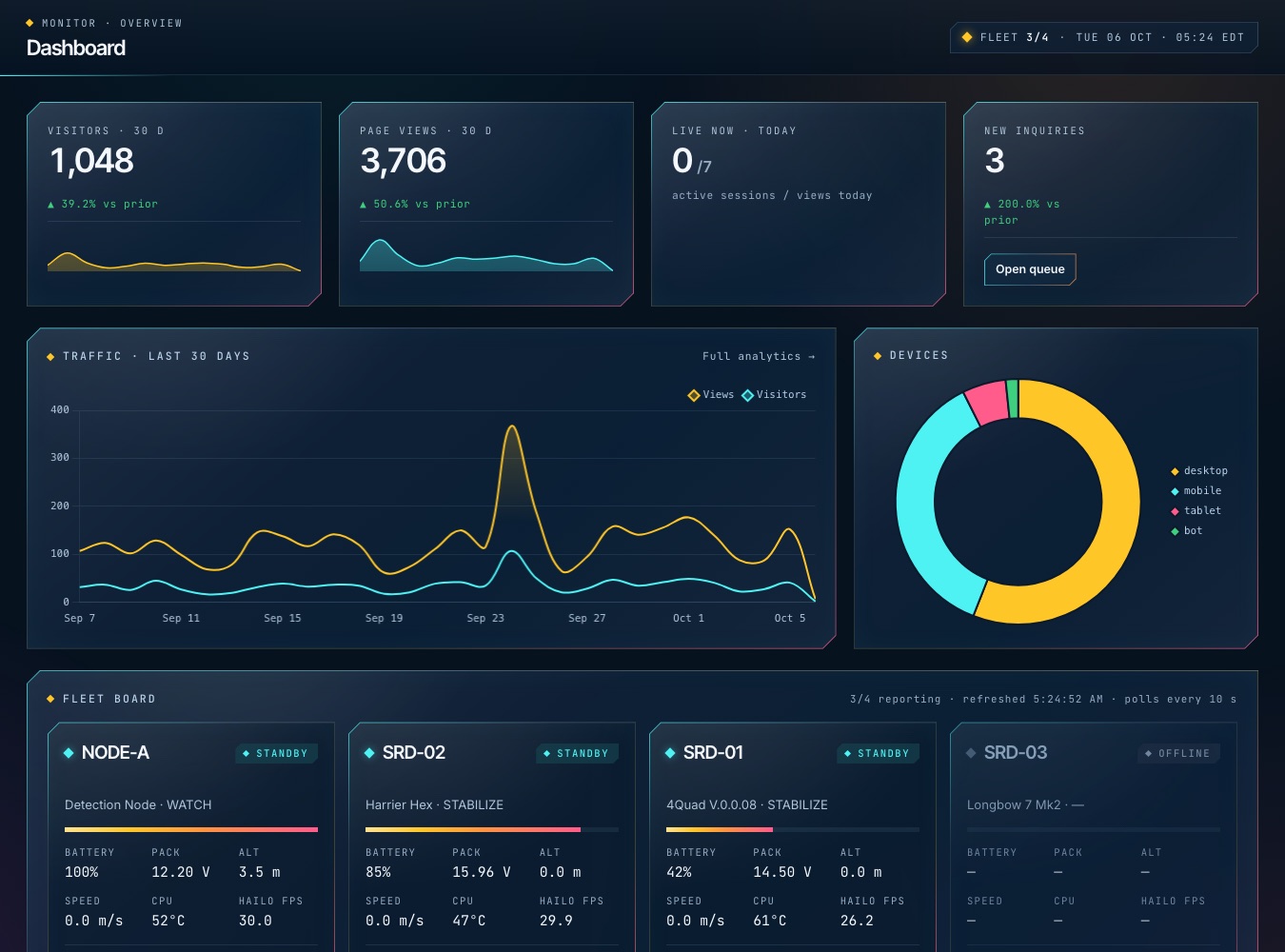Open the inquiries queue button
Viewport: 1285px width, 952px height.
[x=1030, y=269]
